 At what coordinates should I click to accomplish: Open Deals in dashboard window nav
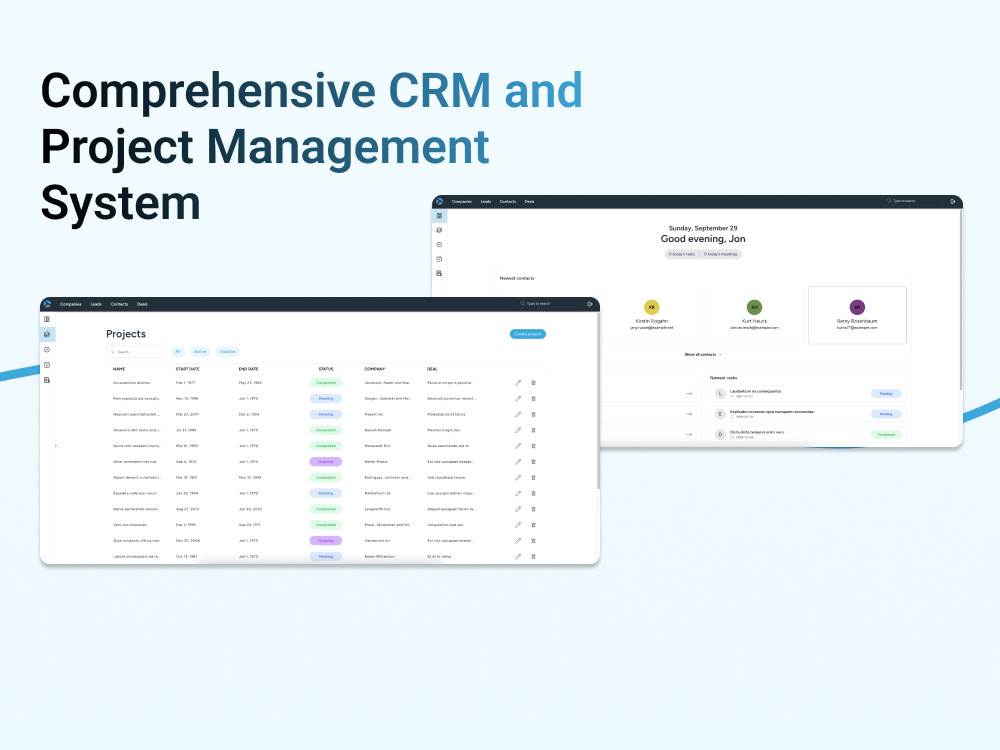coord(529,202)
